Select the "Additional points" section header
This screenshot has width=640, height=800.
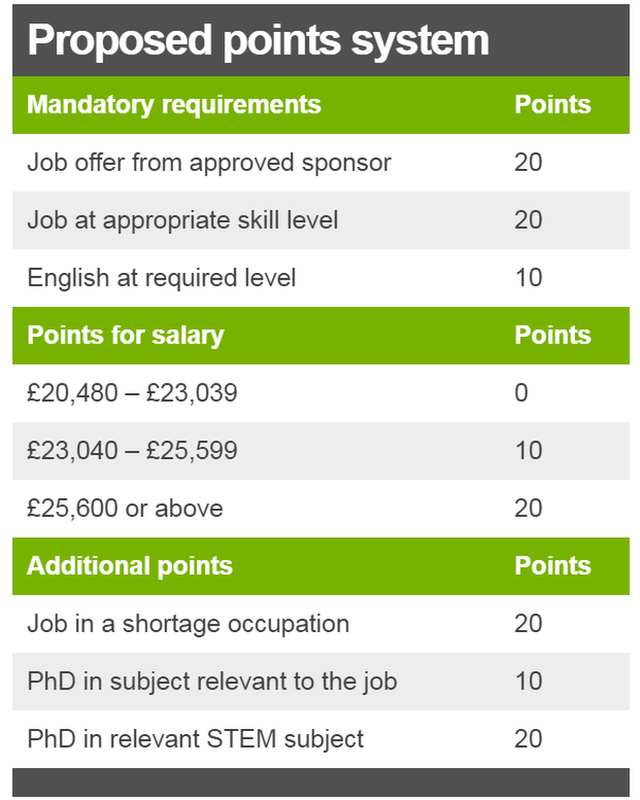(x=129, y=566)
